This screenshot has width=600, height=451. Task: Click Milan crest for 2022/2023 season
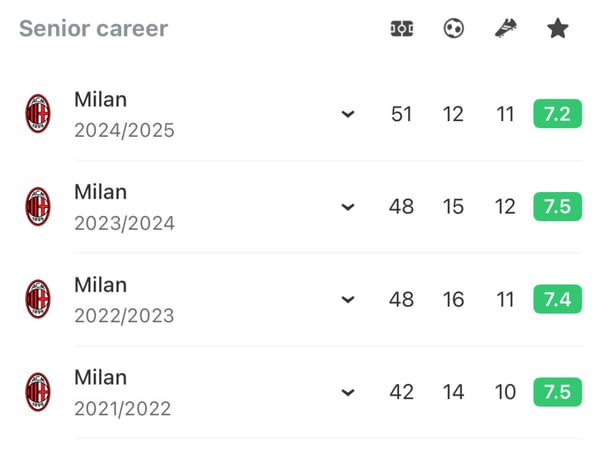(38, 299)
